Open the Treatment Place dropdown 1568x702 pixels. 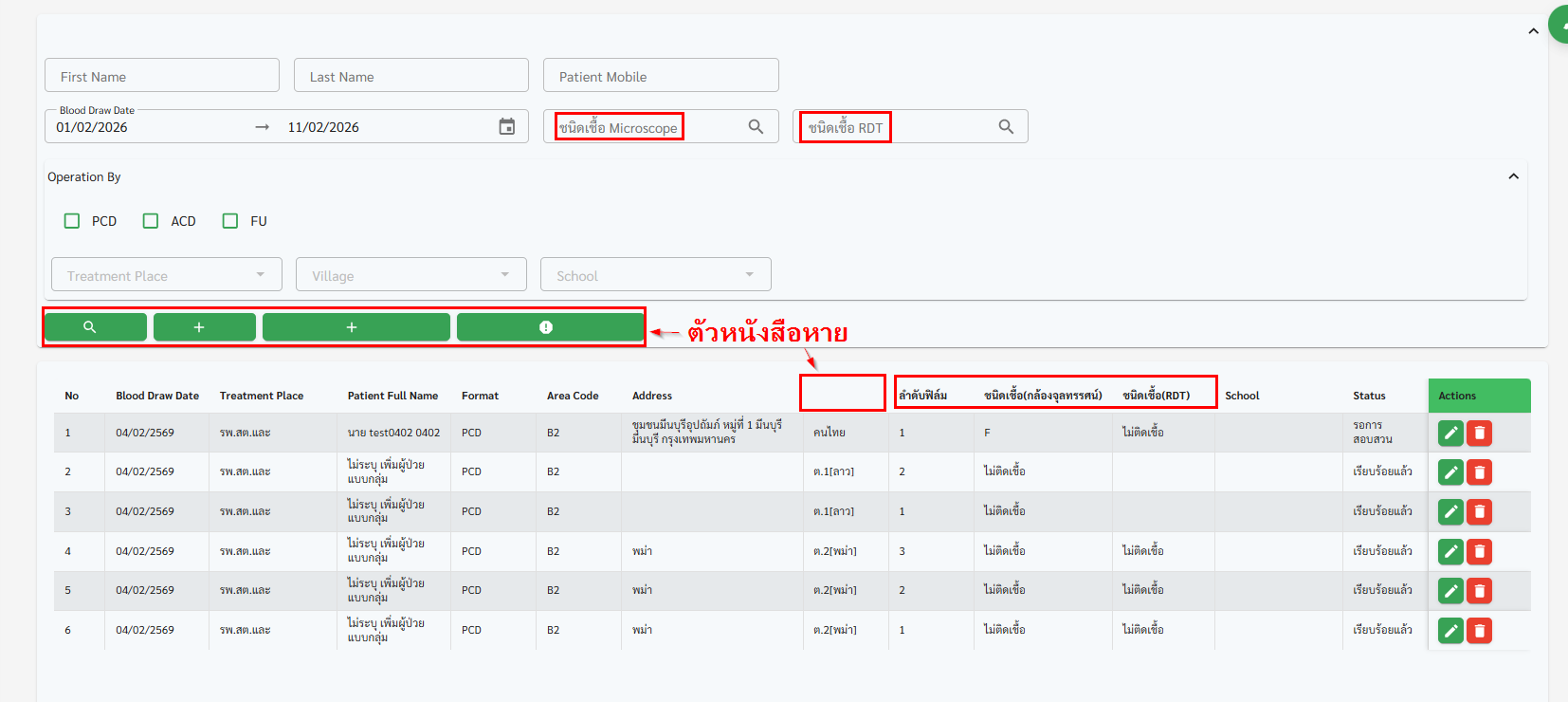click(x=166, y=275)
